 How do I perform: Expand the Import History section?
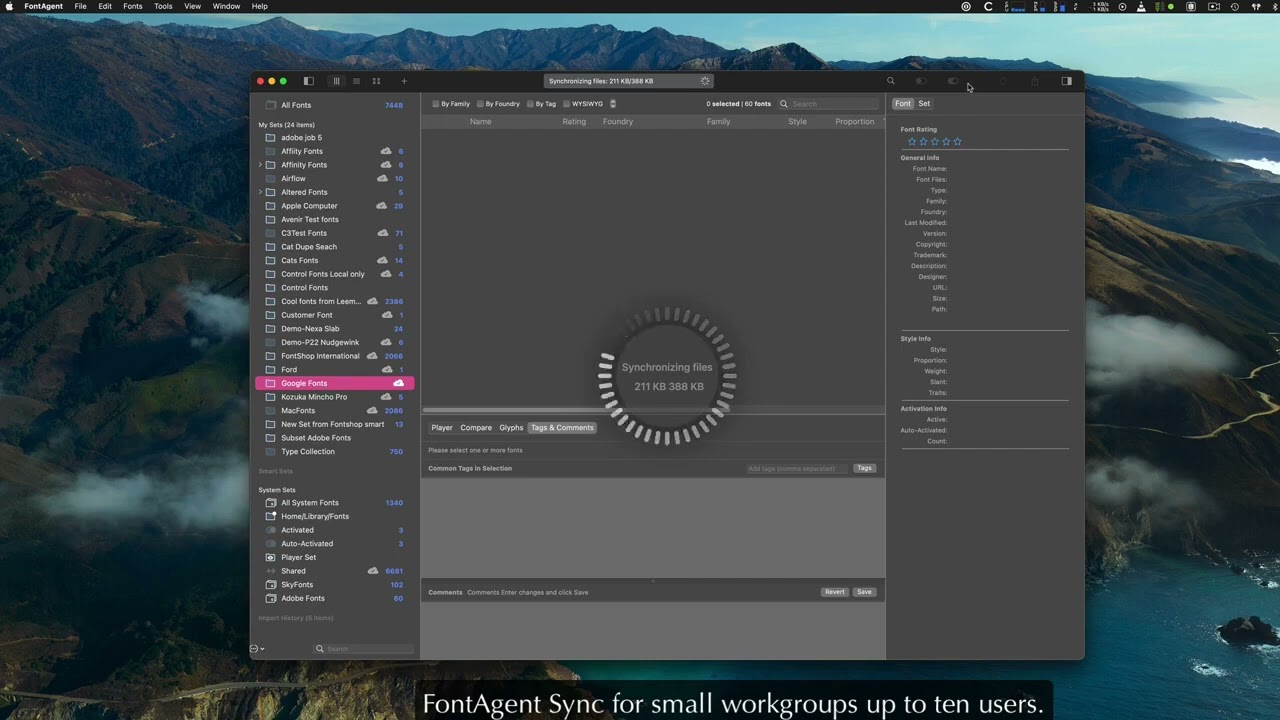295,618
